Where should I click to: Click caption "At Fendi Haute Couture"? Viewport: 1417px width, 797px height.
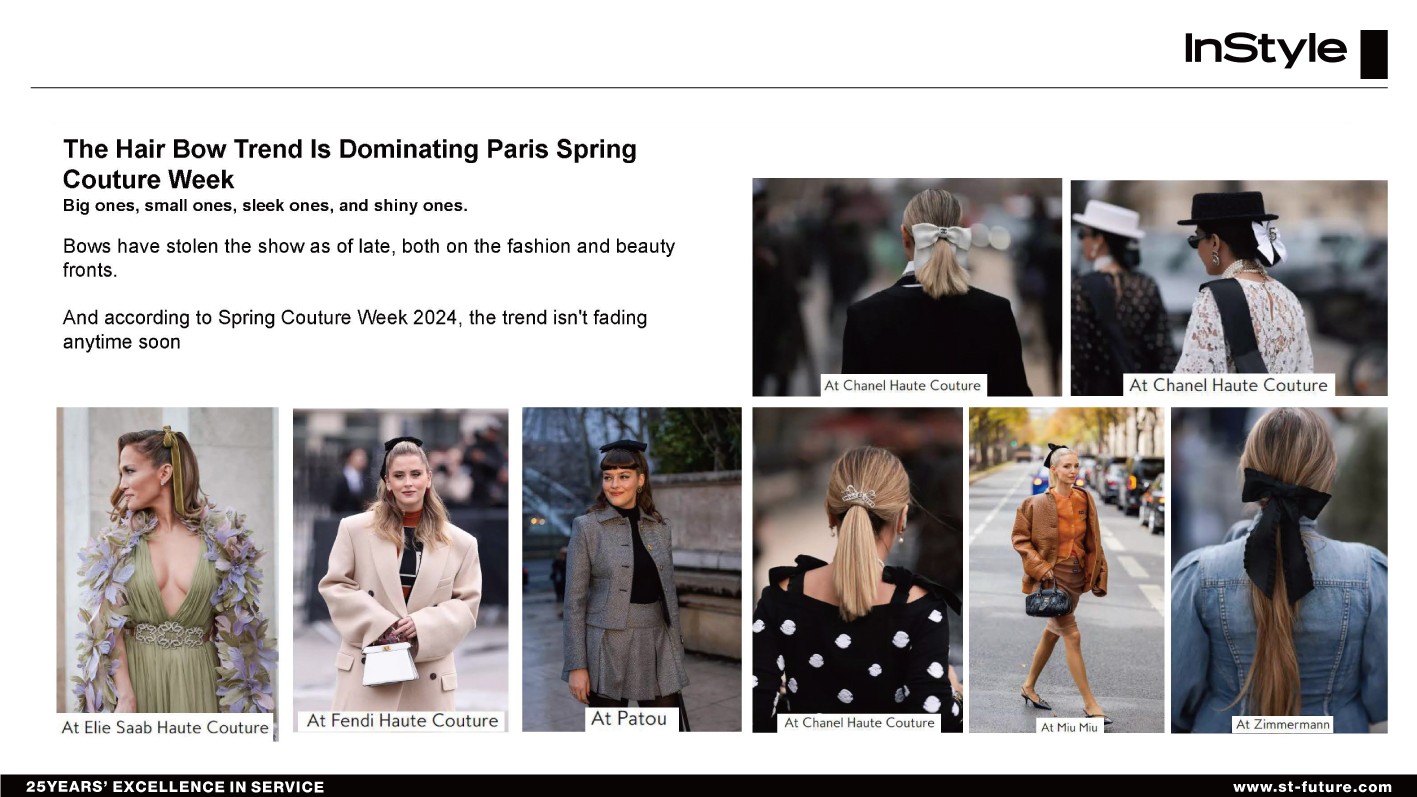402,720
